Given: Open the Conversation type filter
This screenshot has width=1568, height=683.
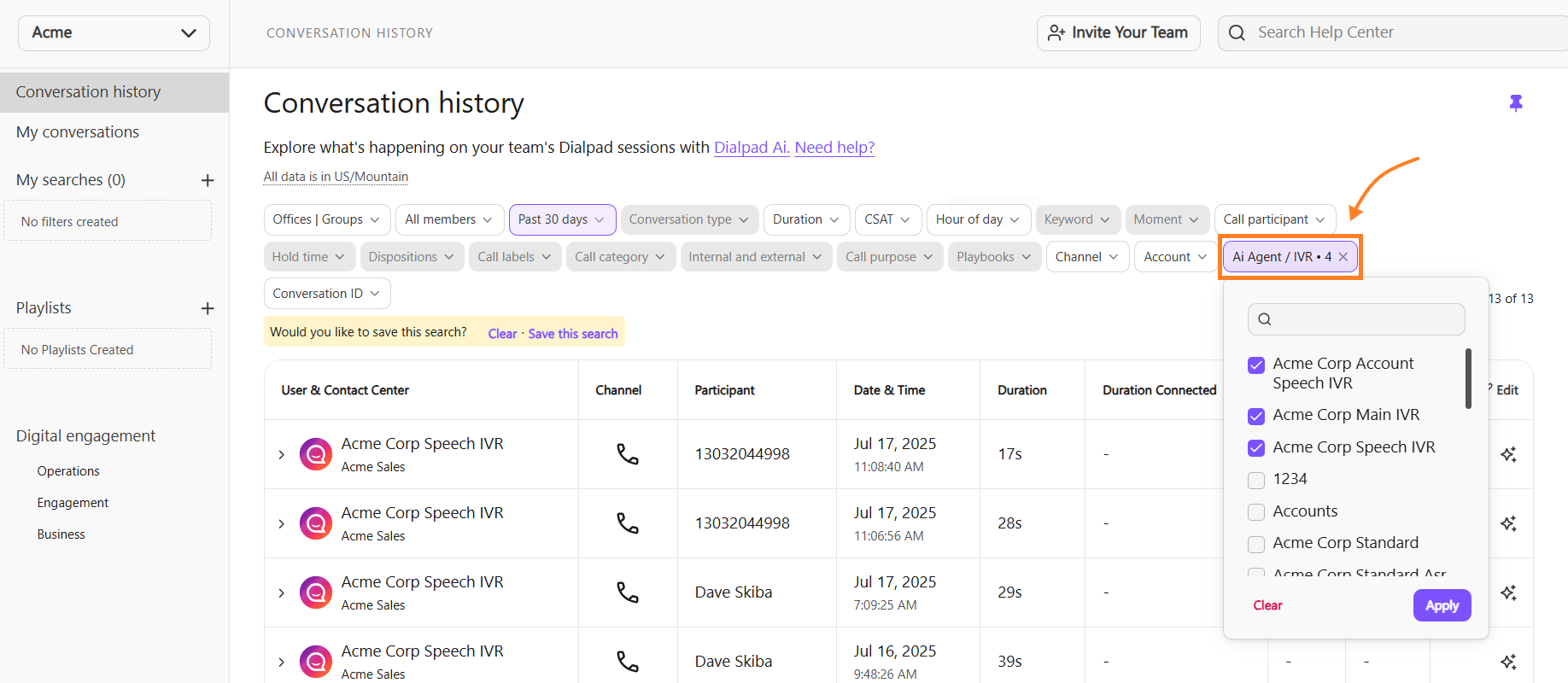Looking at the screenshot, I should (689, 219).
